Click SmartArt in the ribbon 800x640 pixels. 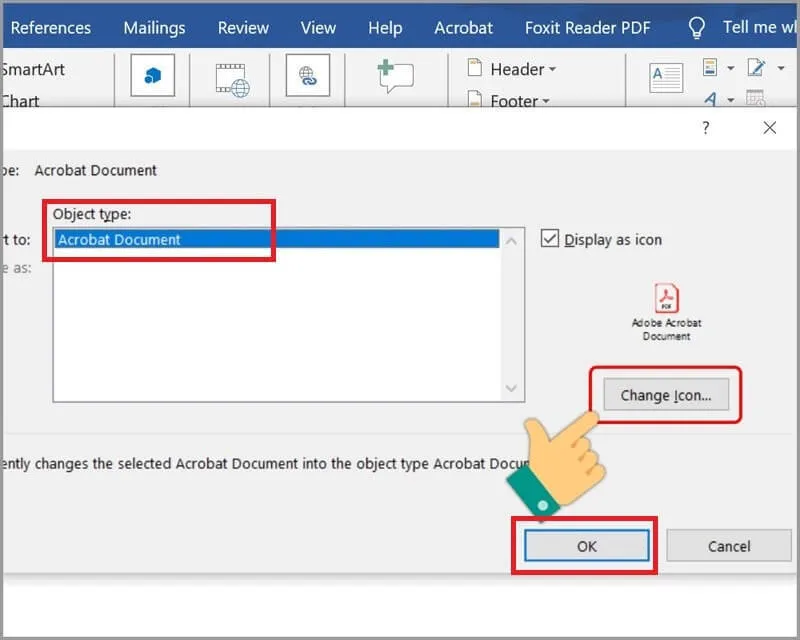click(32, 69)
